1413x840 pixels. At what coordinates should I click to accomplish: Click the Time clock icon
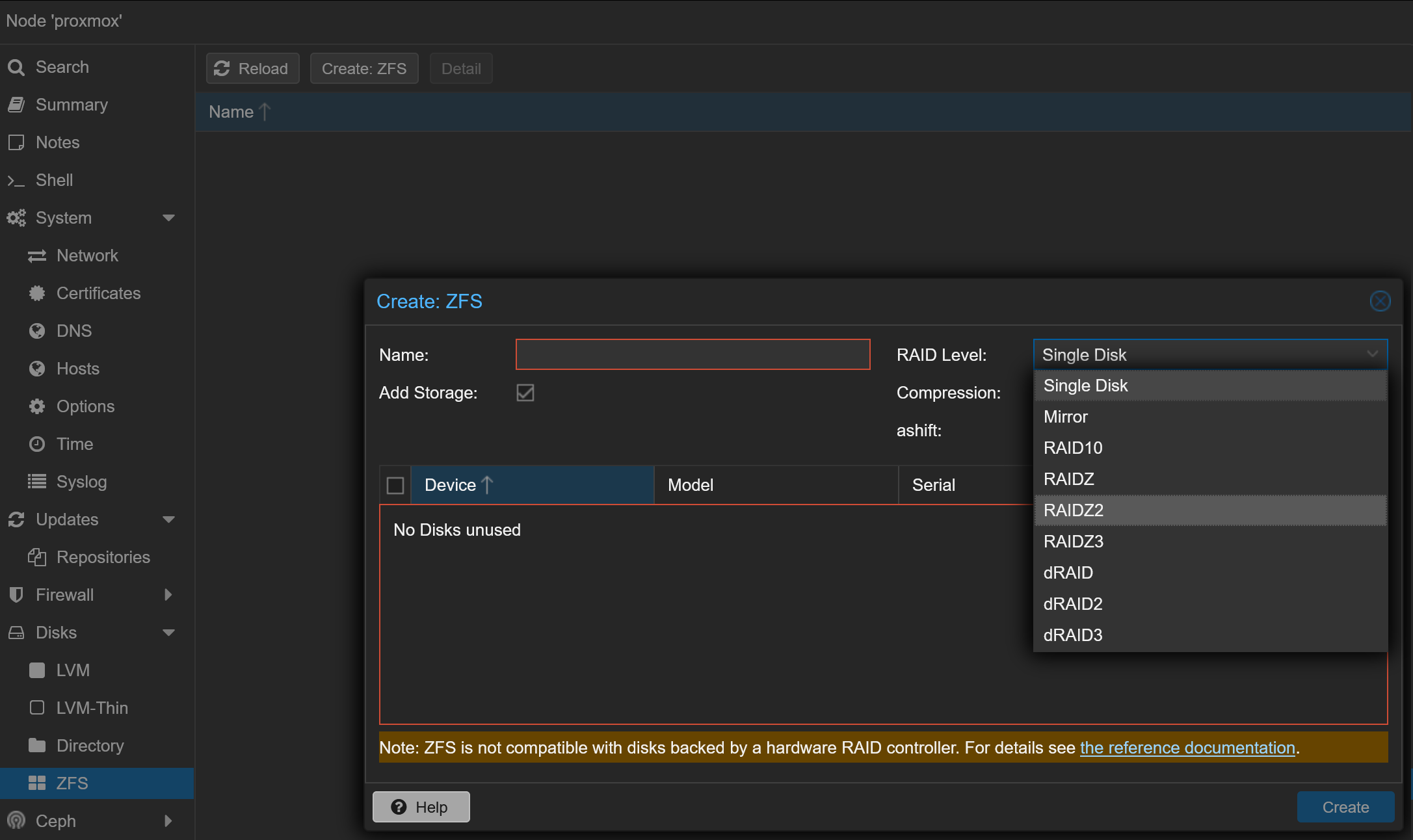click(x=37, y=444)
